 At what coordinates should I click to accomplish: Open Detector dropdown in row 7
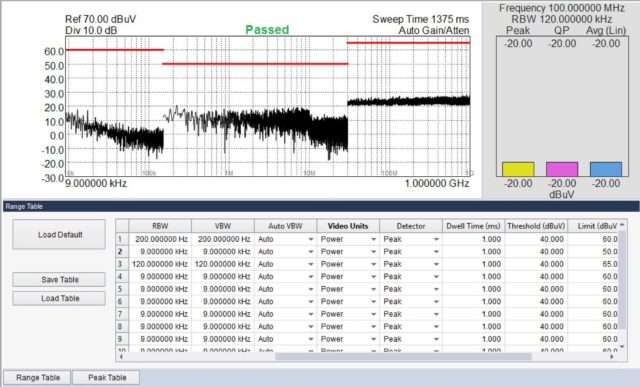[436, 314]
